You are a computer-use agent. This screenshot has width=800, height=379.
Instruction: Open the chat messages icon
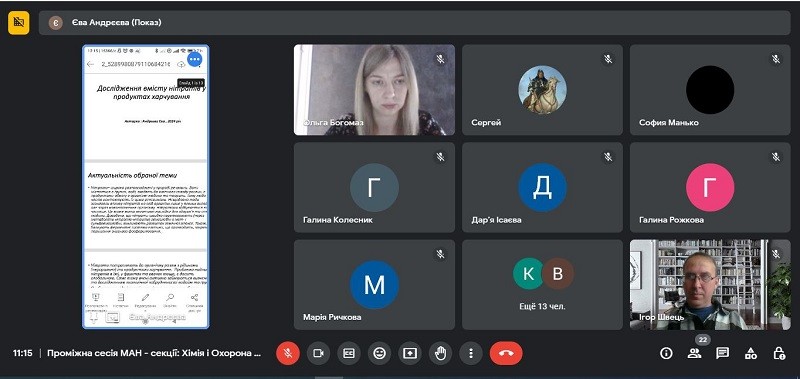click(722, 353)
